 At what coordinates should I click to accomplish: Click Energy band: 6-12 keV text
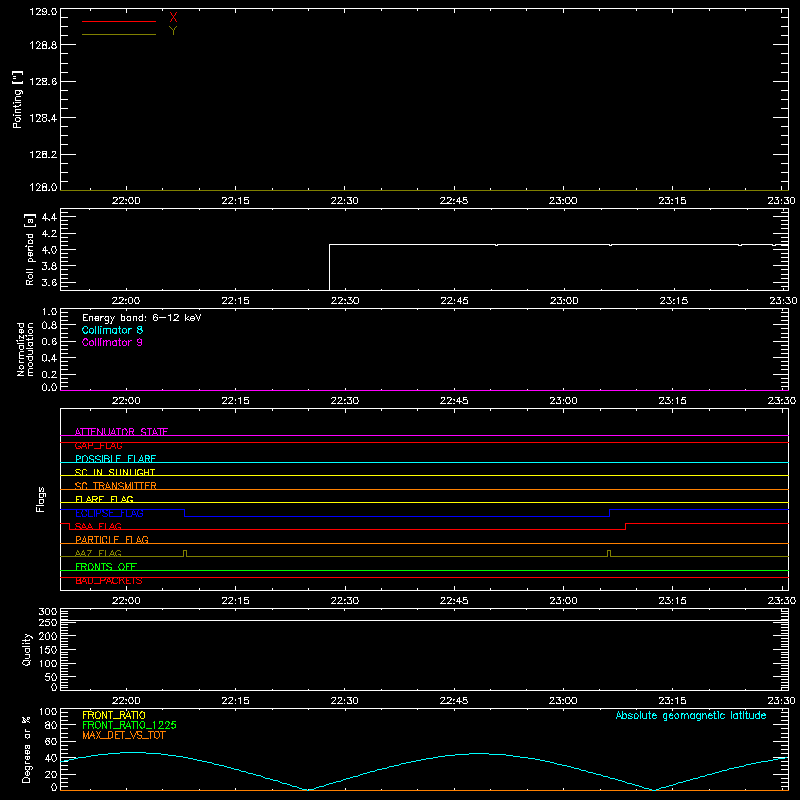(x=142, y=318)
